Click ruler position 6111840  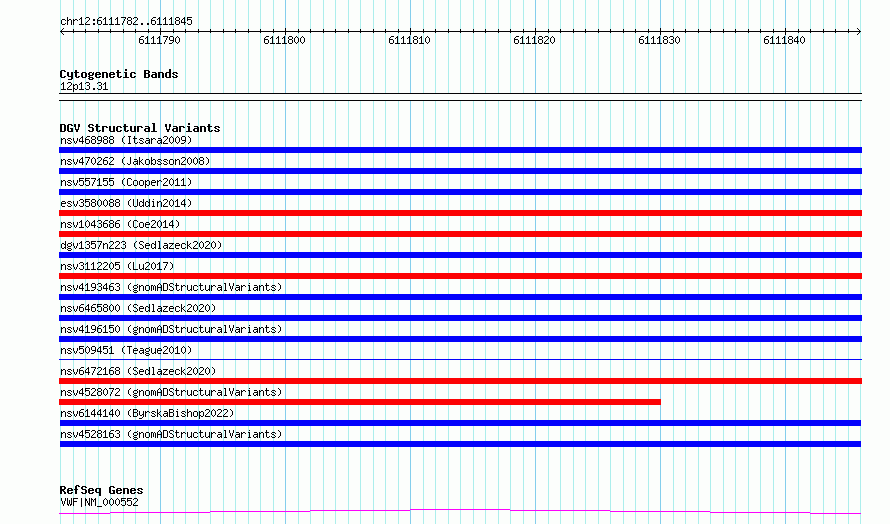point(784,40)
